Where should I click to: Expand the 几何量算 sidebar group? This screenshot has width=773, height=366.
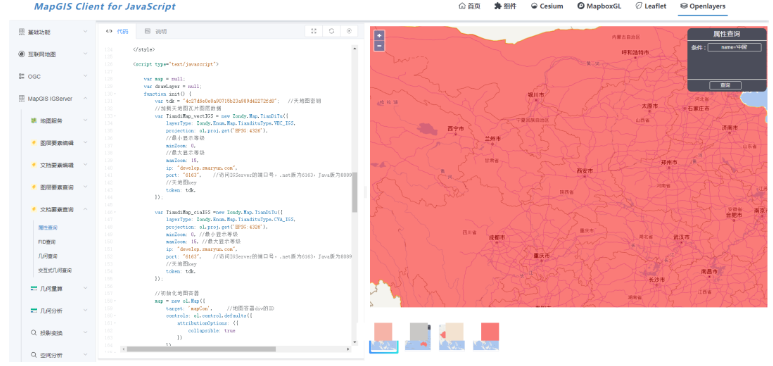[59, 289]
